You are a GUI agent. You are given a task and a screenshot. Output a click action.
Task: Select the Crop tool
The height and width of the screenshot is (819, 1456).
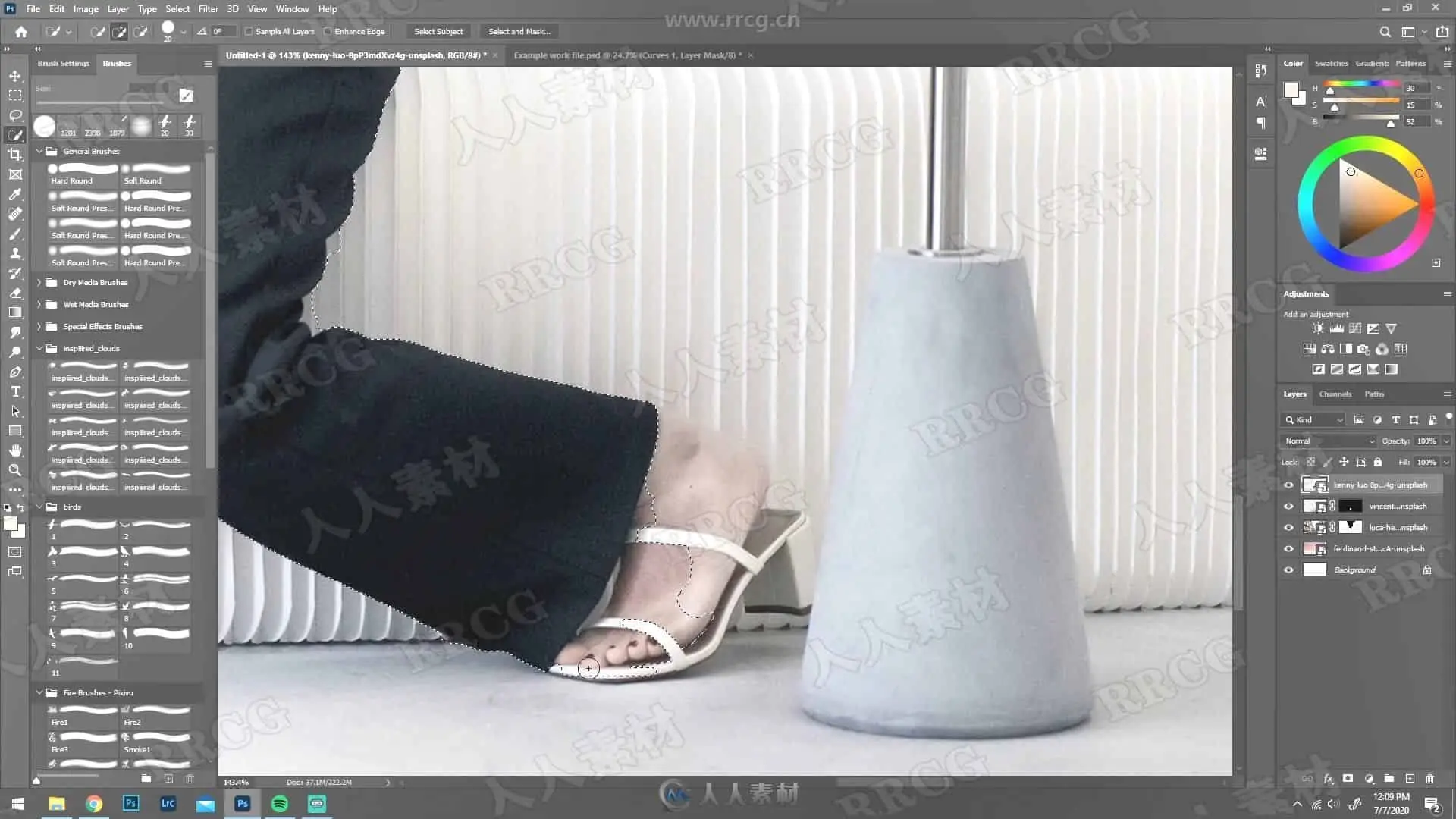(x=15, y=155)
